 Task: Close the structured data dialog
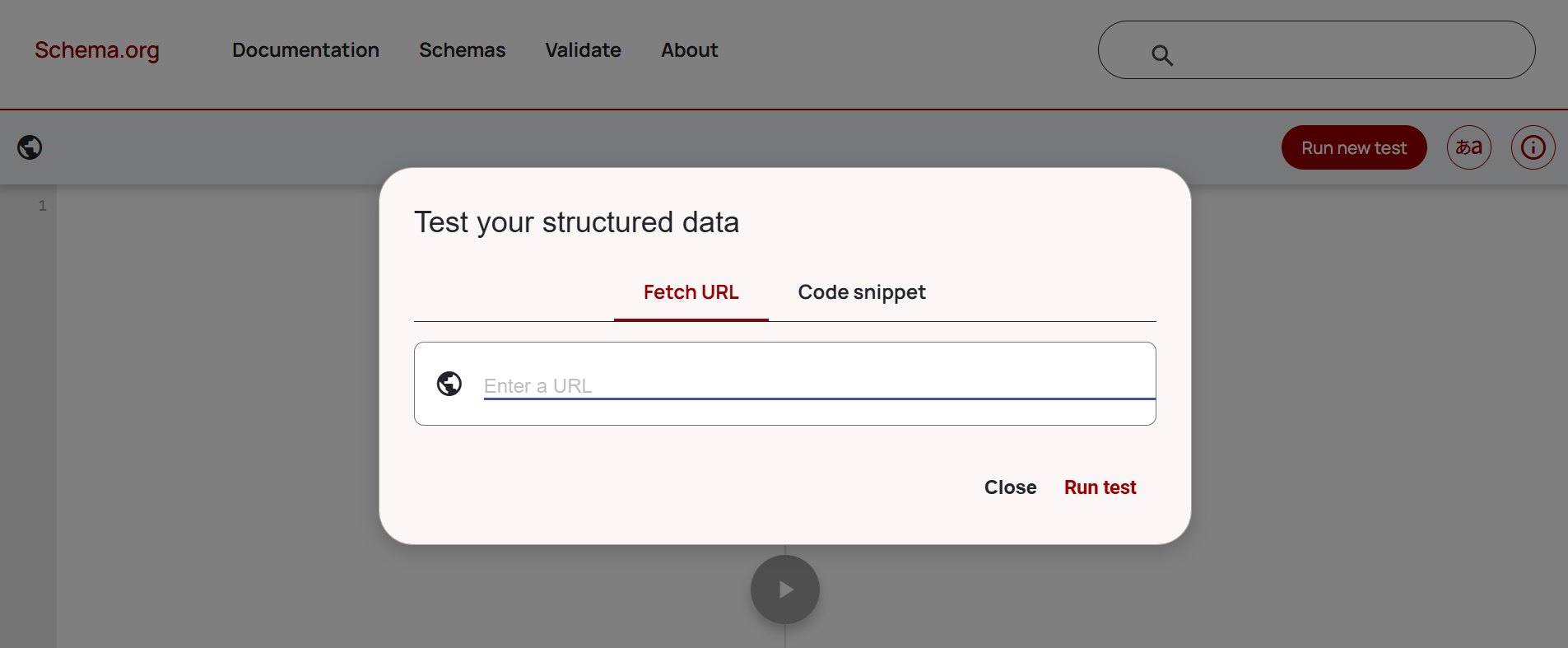(1010, 487)
